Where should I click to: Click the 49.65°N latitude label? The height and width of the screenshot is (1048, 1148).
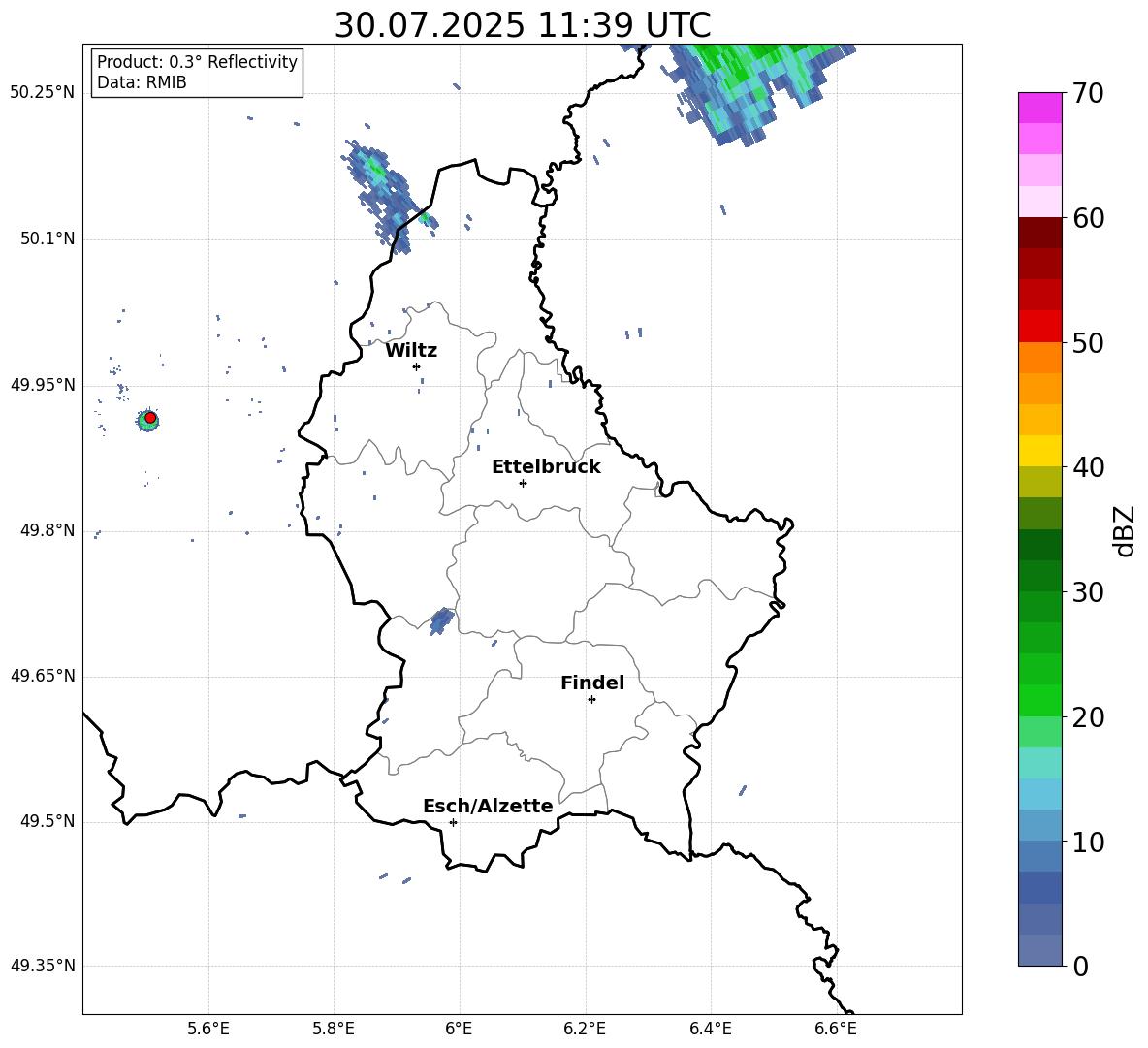(43, 676)
